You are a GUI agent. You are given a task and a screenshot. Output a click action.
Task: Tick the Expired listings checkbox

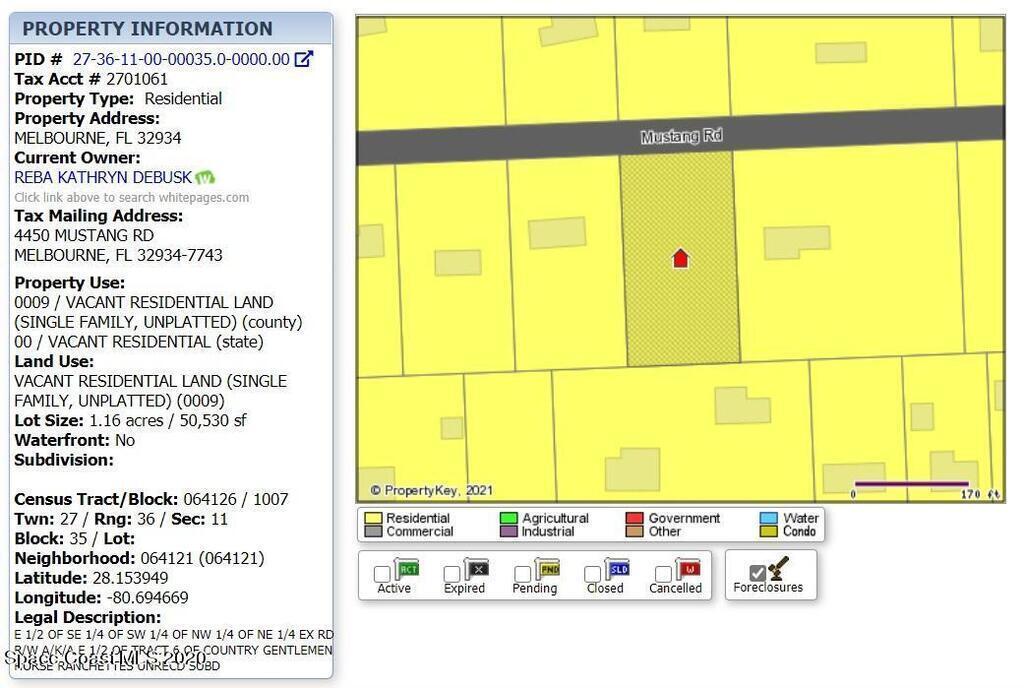click(452, 574)
